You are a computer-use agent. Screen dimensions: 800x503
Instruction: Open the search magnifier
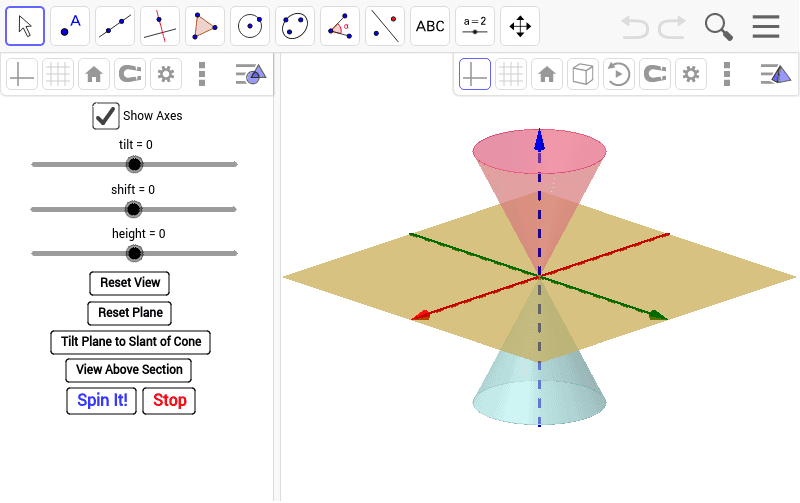[x=718, y=27]
